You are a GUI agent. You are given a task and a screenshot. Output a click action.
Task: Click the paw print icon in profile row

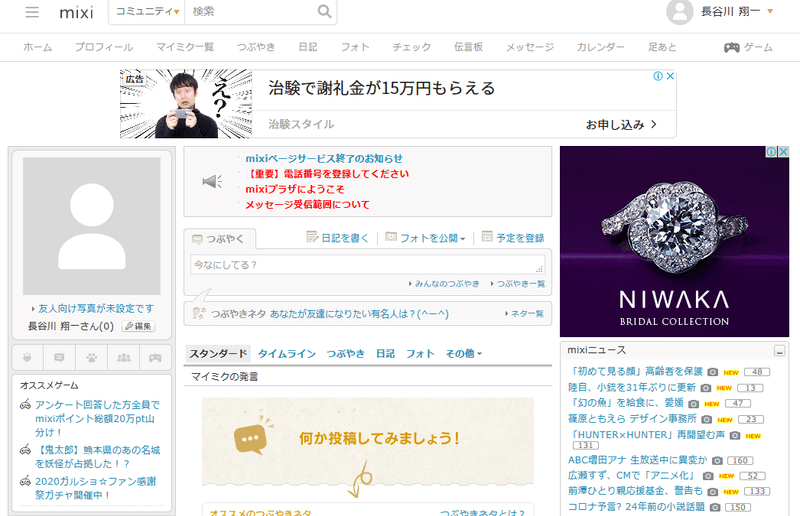91,357
